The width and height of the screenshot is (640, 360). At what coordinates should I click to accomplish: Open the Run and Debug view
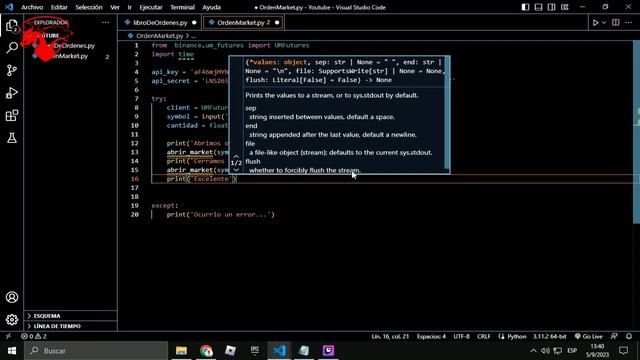tap(12, 93)
